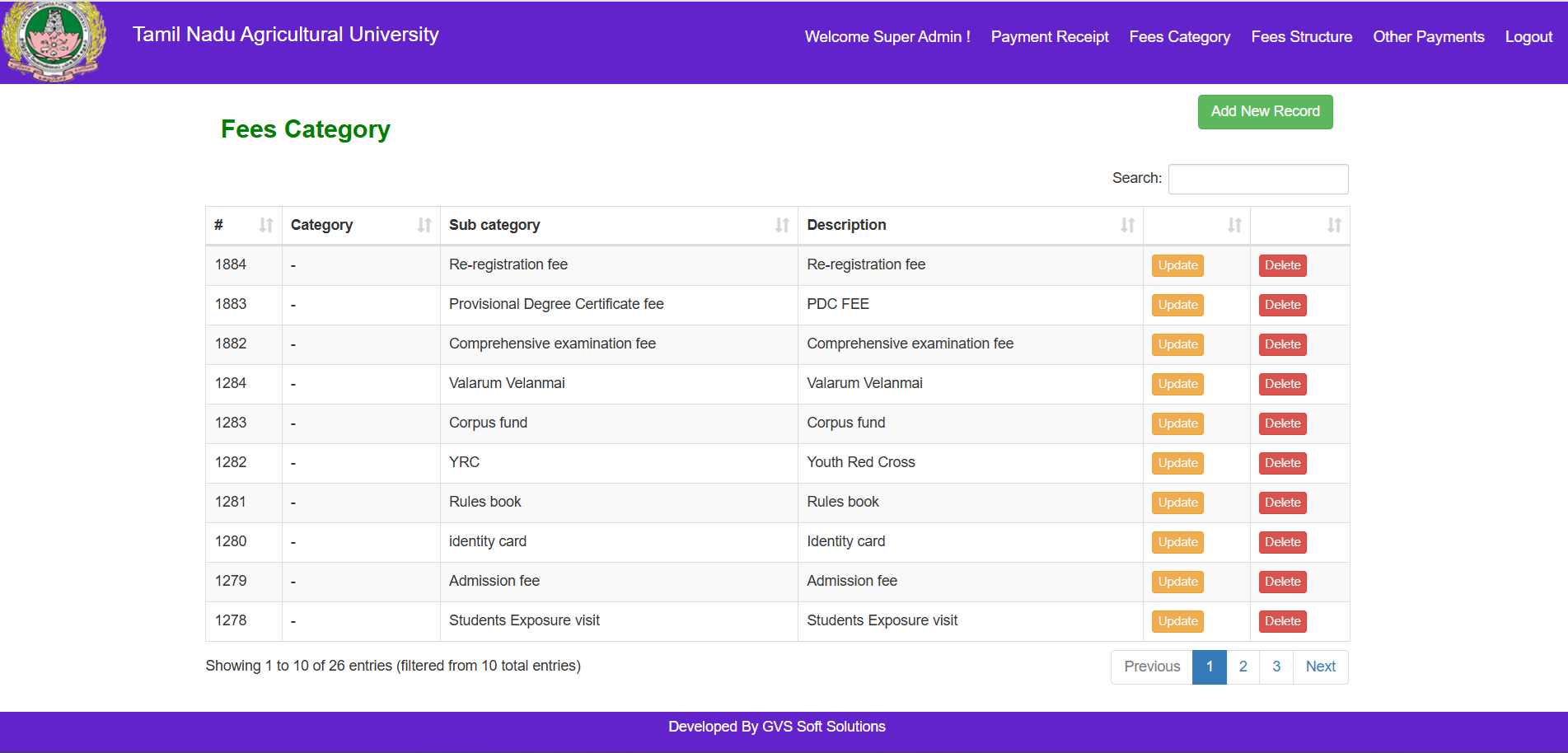Click sort arrows above the Update buttons
The image size is (1568, 753).
click(1233, 225)
